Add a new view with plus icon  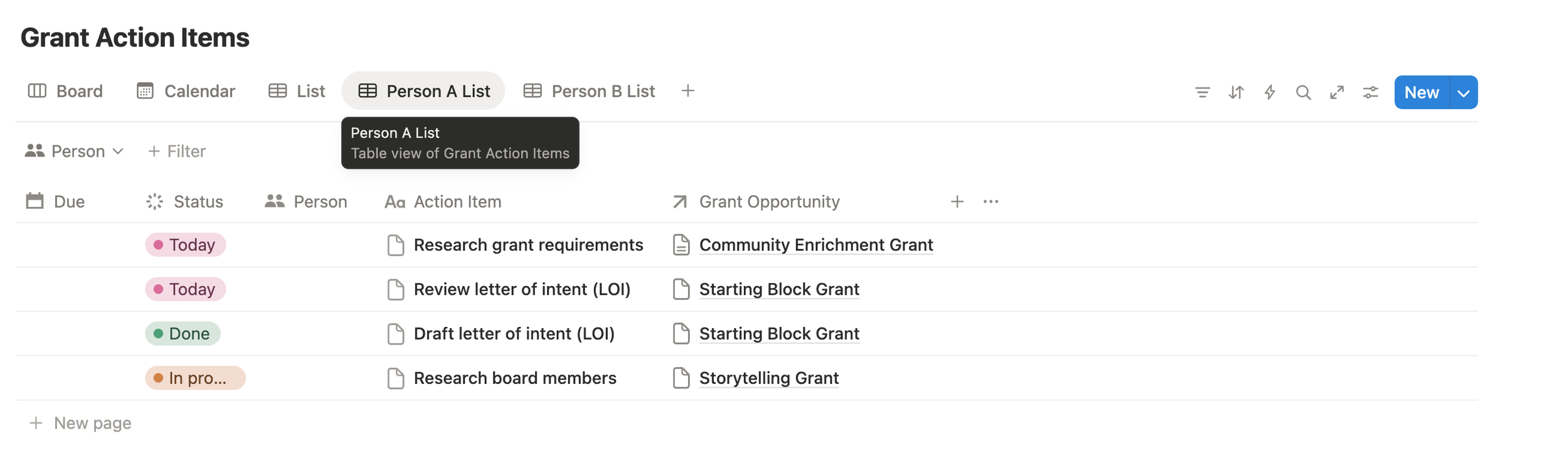[x=687, y=91]
